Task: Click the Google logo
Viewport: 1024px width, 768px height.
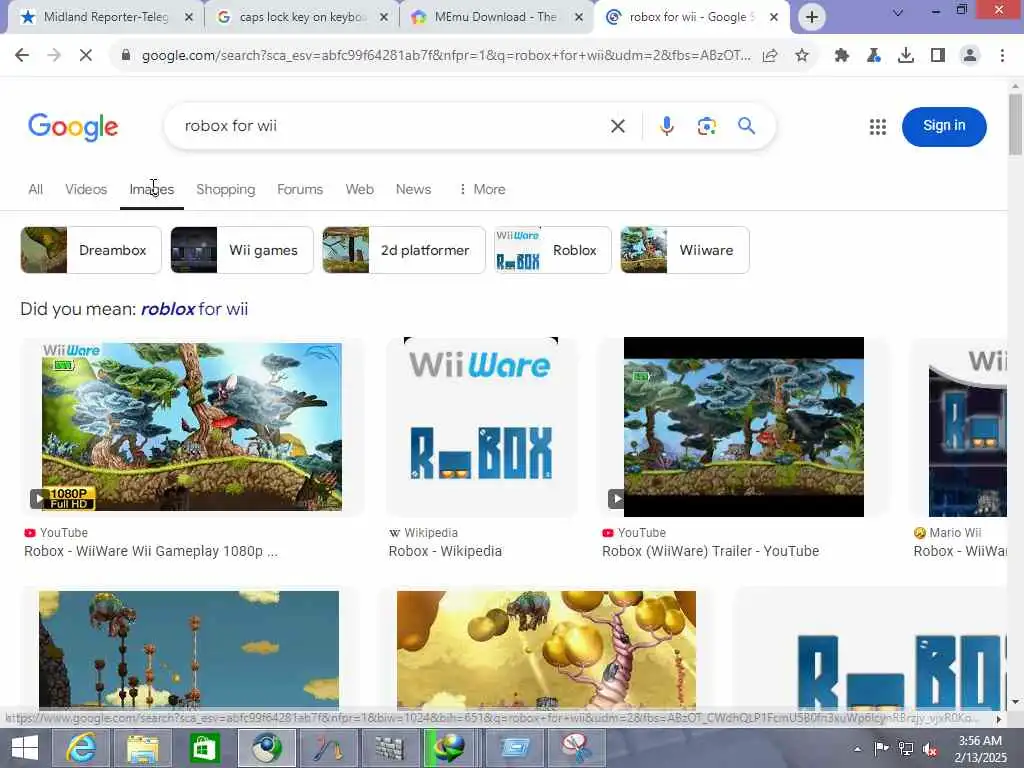Action: click(x=73, y=127)
